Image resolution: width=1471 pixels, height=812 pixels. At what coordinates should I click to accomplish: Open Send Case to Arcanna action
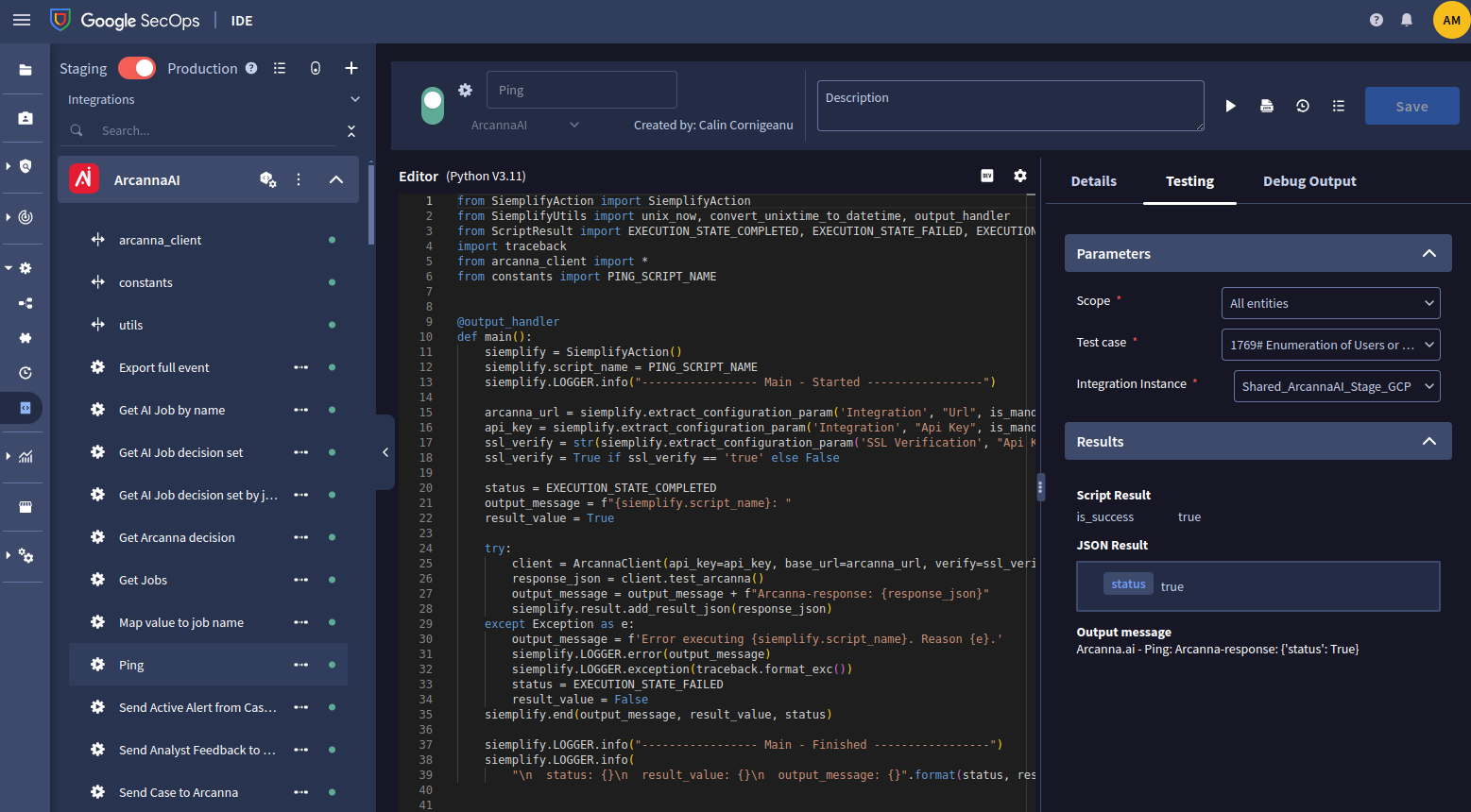point(208,792)
